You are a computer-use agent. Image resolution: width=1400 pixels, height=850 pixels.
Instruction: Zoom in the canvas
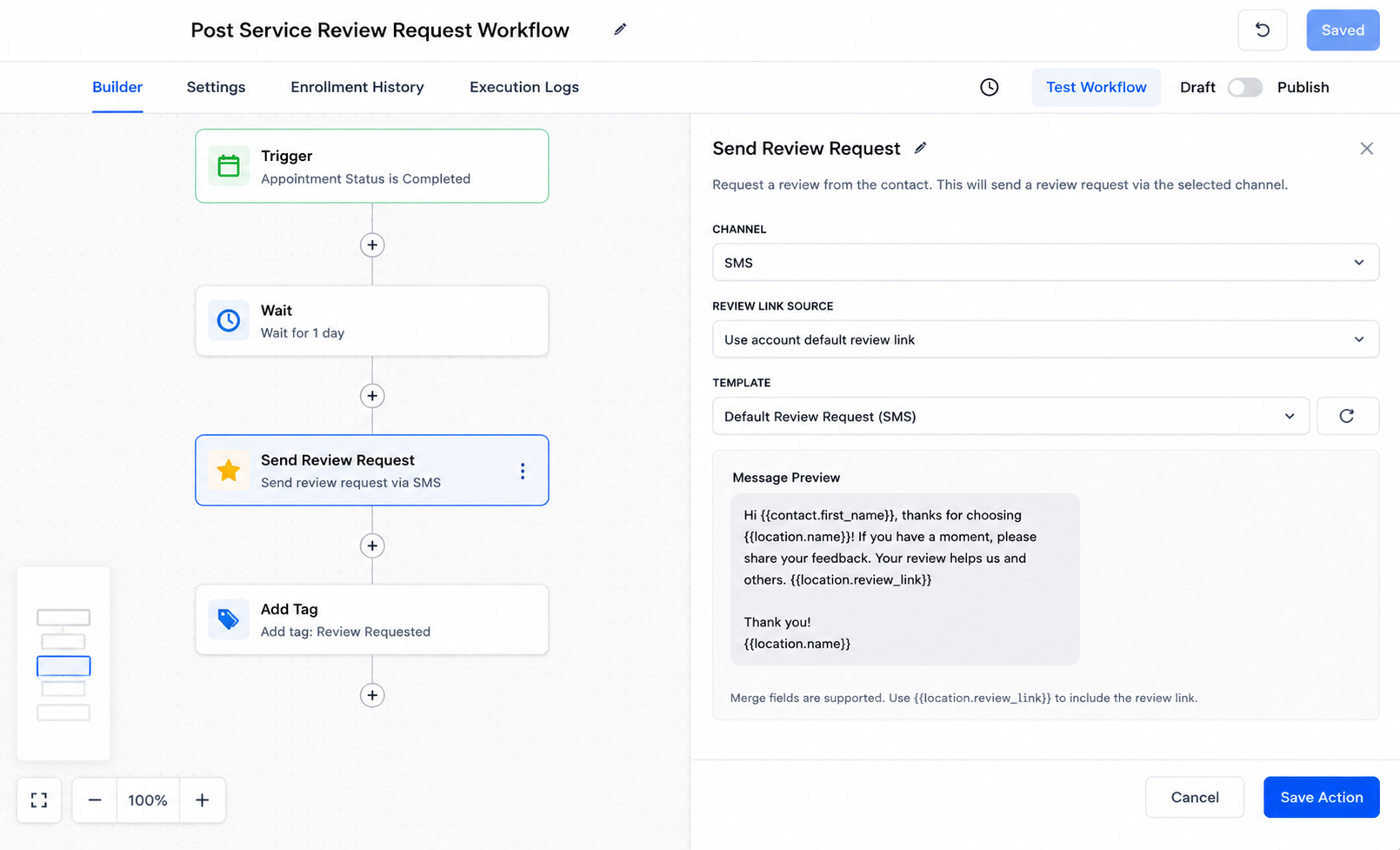(202, 800)
